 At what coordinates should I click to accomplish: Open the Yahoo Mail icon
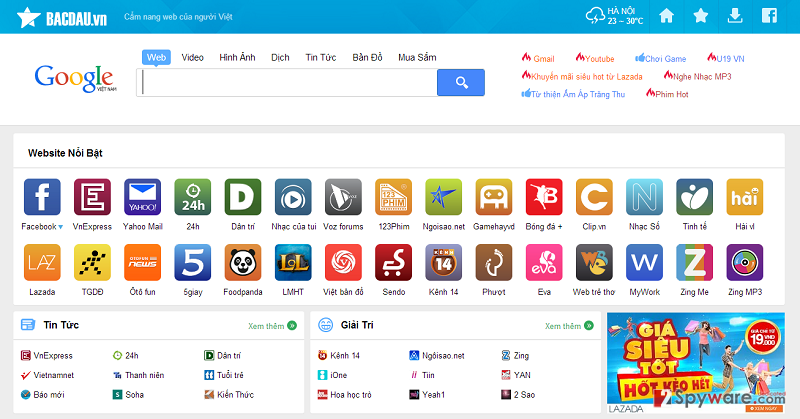coord(142,197)
